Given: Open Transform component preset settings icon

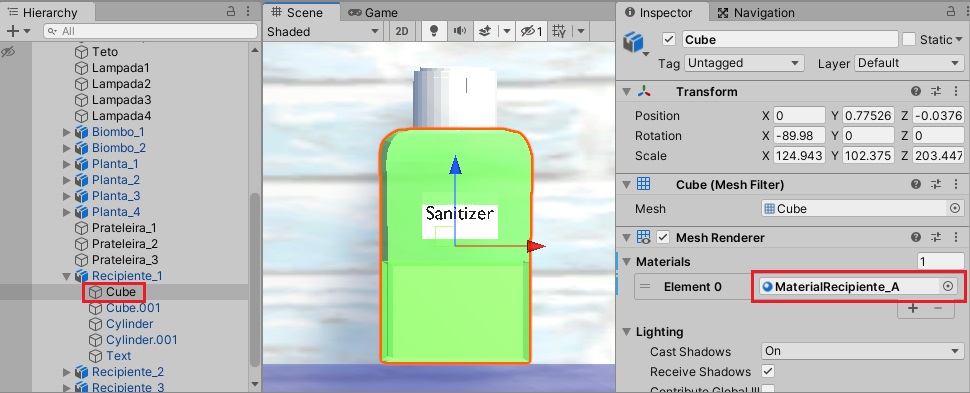Looking at the screenshot, I should 936,92.
